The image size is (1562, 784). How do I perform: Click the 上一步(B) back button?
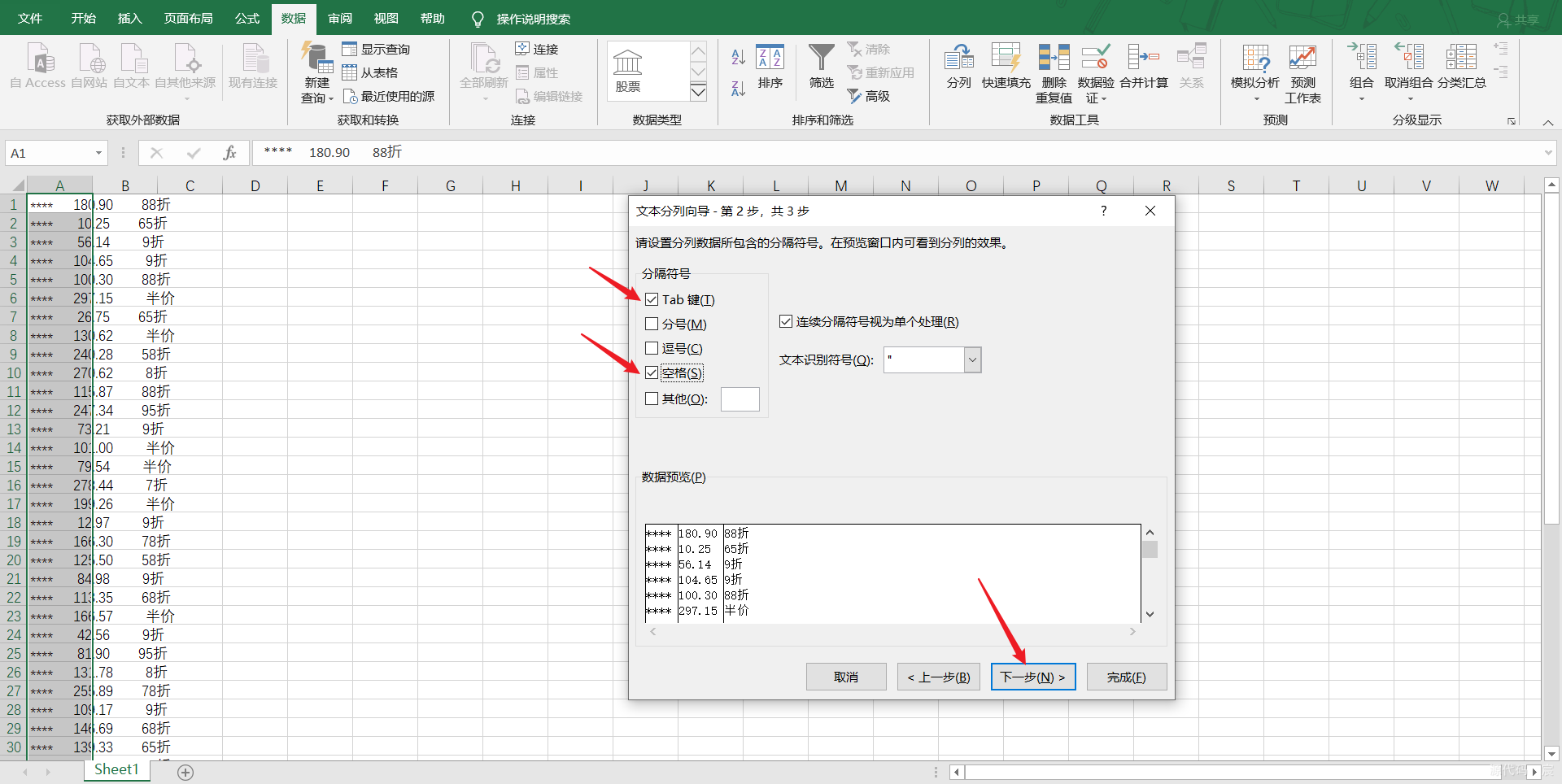coord(939,677)
